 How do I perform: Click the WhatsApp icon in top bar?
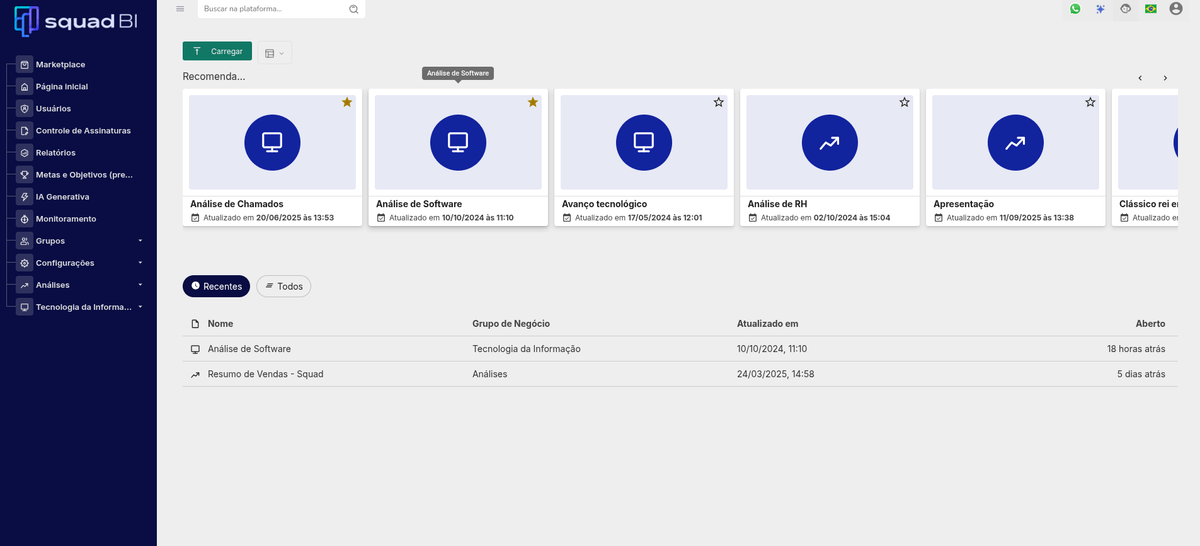tap(1075, 9)
